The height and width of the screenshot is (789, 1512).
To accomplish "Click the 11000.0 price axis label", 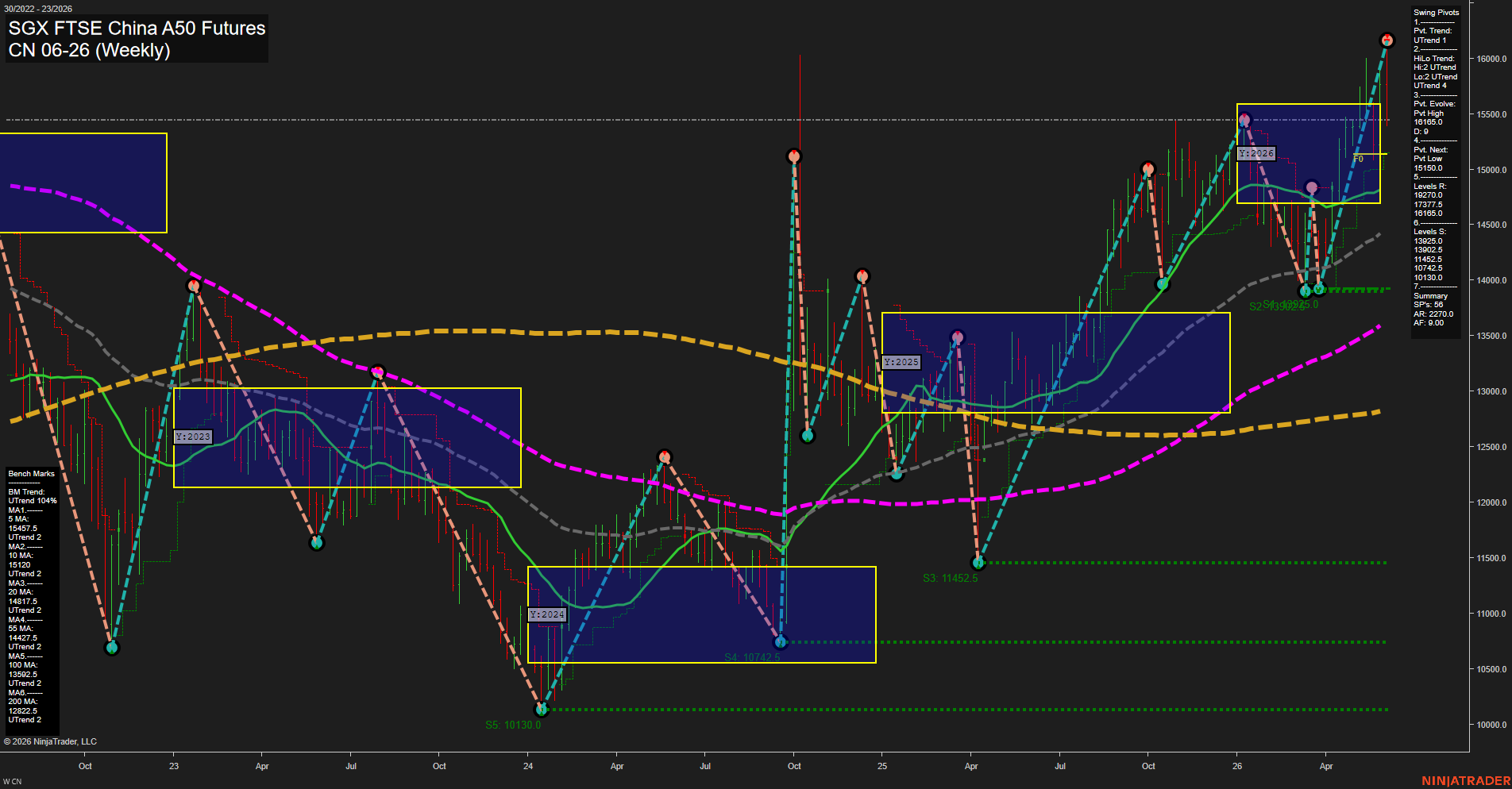I will (x=1491, y=614).
